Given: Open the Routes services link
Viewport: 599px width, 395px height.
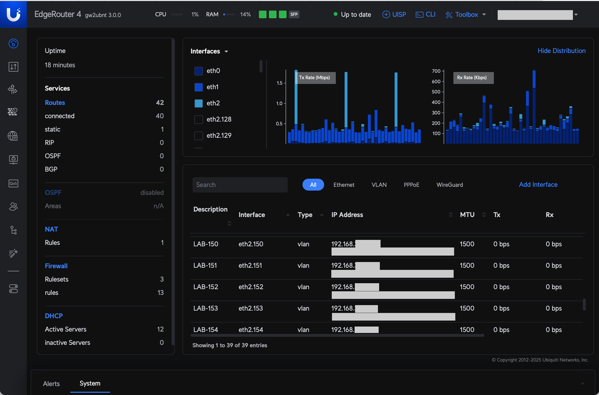Looking at the screenshot, I should (x=55, y=102).
